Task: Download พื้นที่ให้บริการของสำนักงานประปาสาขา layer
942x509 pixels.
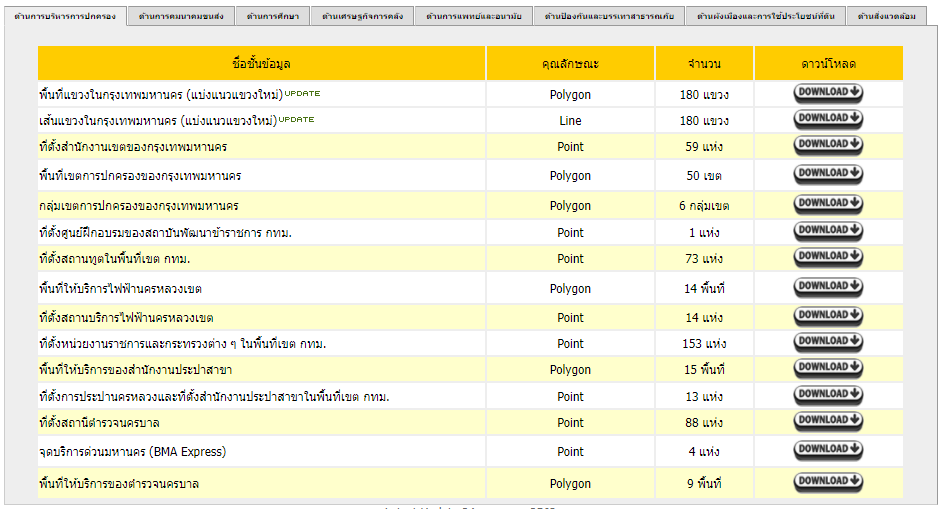Action: click(828, 368)
